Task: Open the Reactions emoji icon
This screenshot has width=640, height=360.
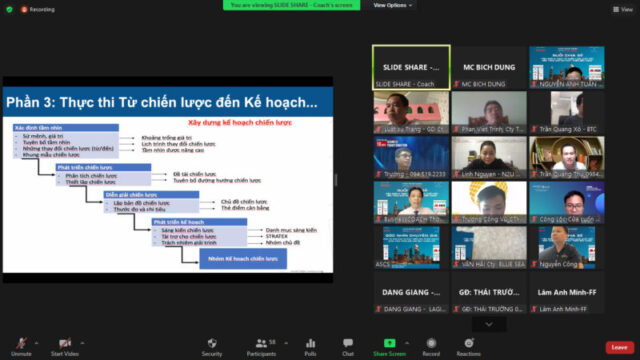Action: tap(469, 343)
